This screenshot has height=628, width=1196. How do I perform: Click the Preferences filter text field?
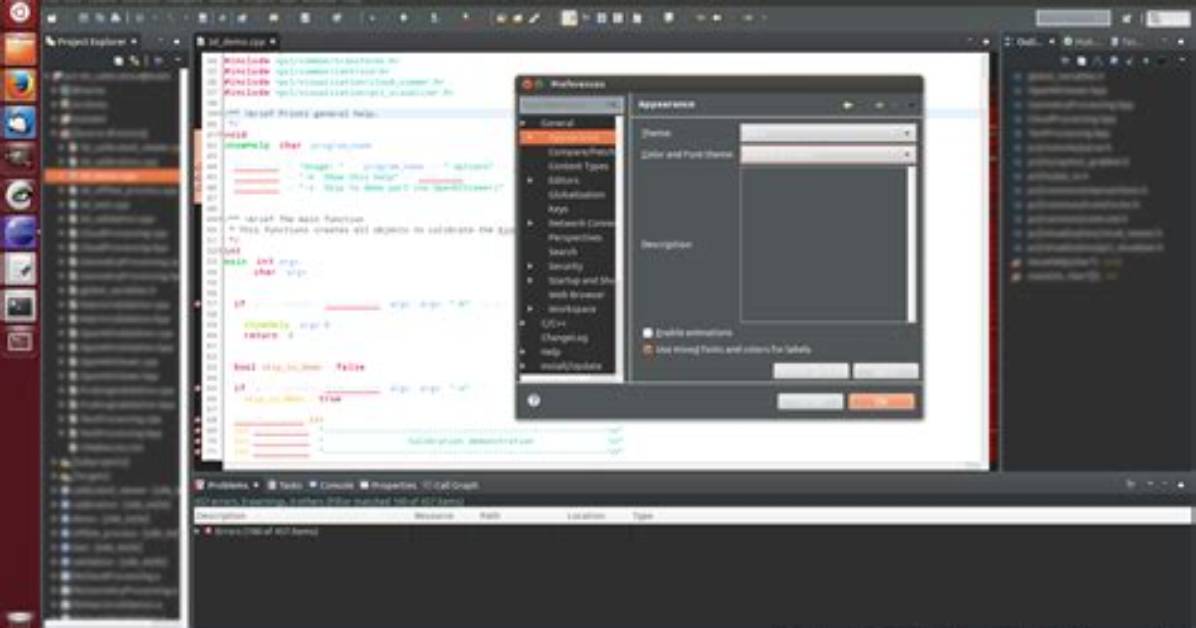[571, 105]
